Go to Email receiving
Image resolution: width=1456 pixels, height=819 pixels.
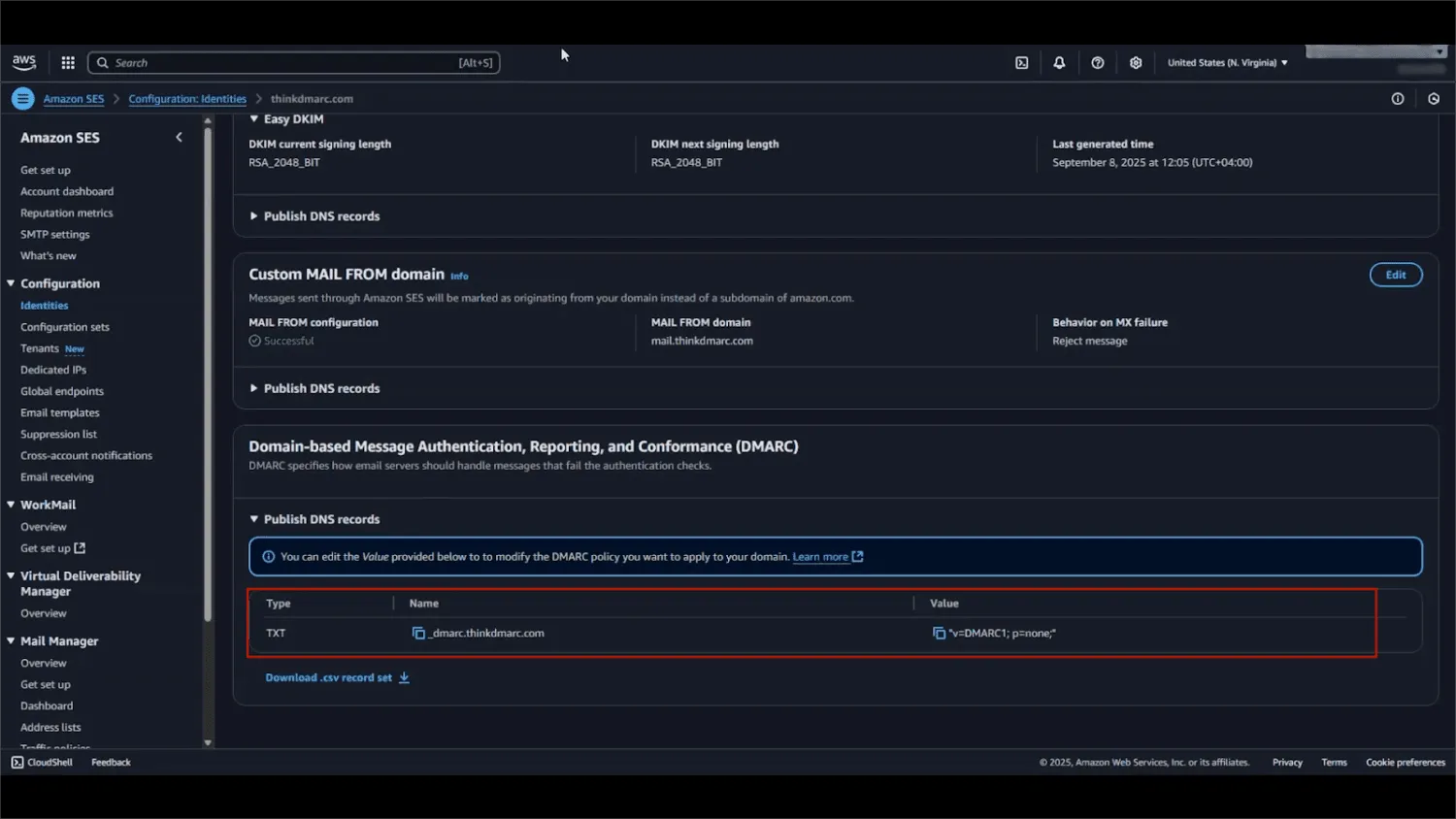(57, 477)
